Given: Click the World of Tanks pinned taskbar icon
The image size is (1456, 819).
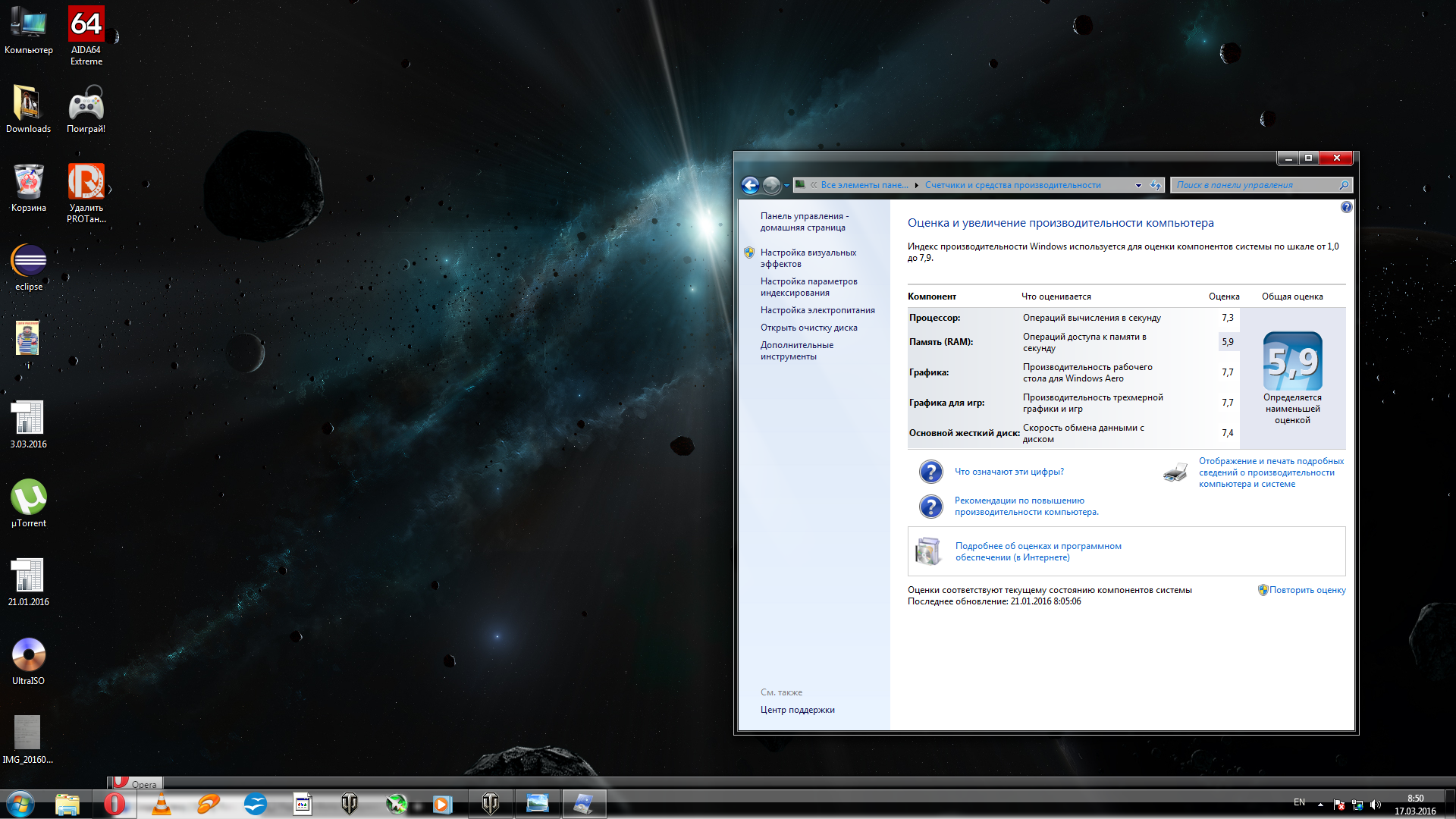Looking at the screenshot, I should tap(349, 804).
